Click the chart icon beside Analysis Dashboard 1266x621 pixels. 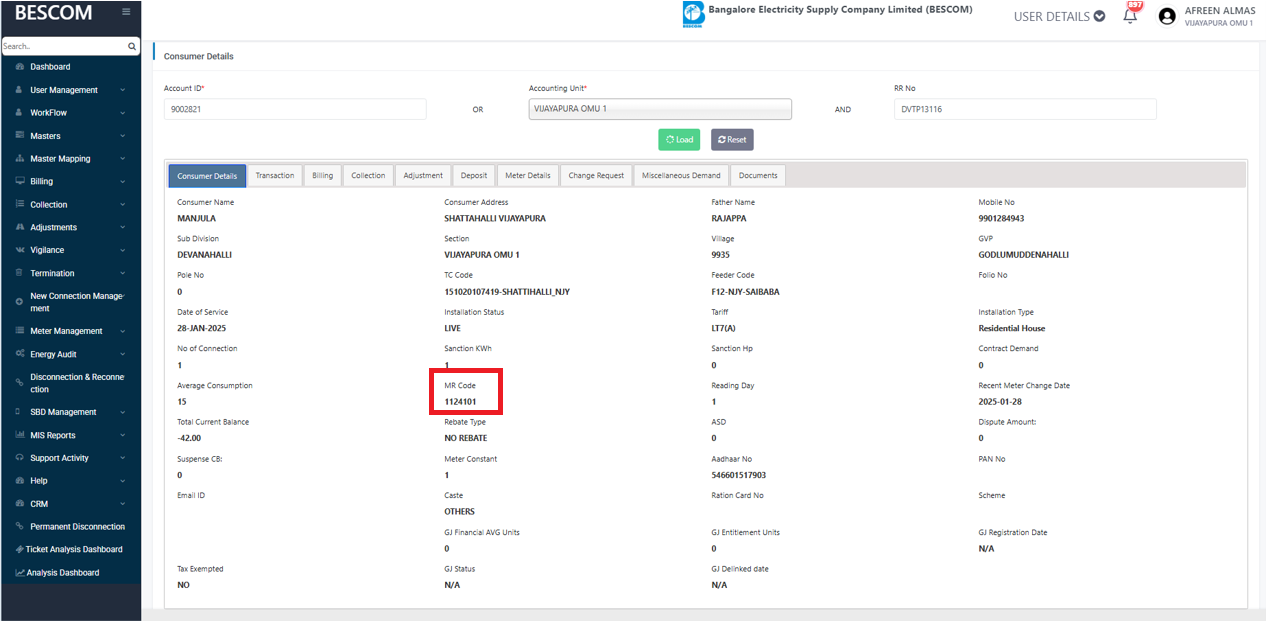tap(20, 573)
